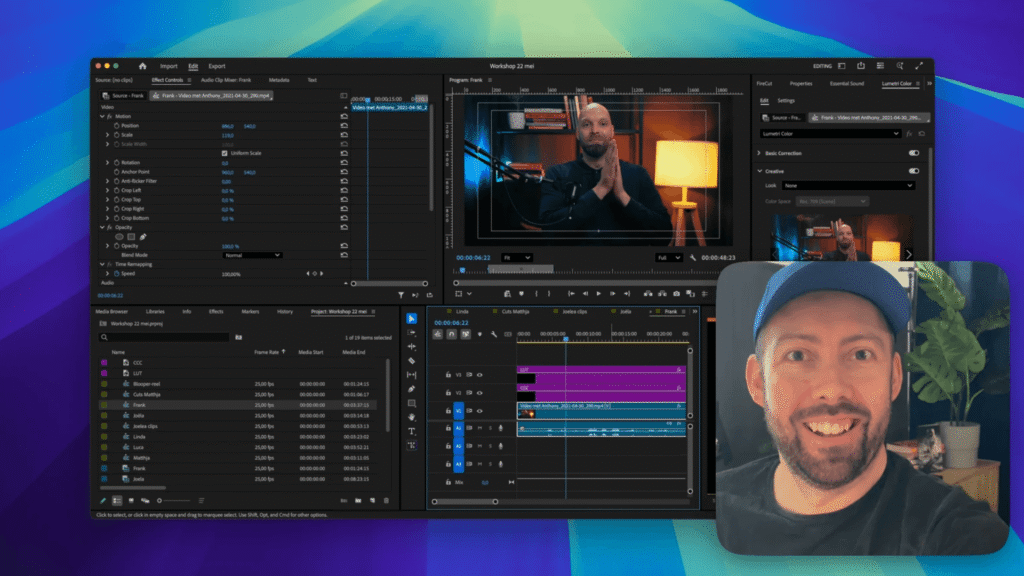Click the Home icon in the header
Image resolution: width=1024 pixels, height=576 pixels.
(142, 66)
